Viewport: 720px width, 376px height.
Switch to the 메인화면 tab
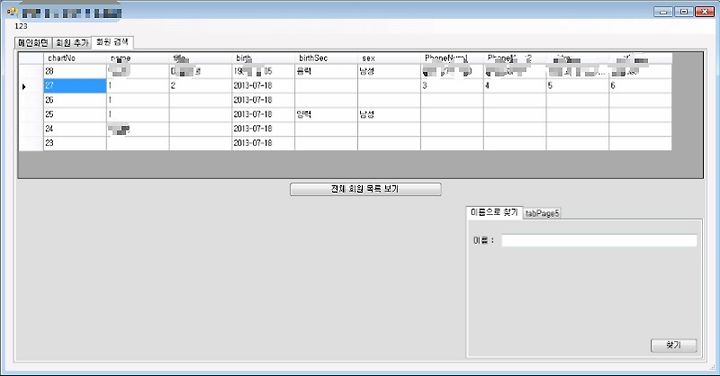click(33, 43)
